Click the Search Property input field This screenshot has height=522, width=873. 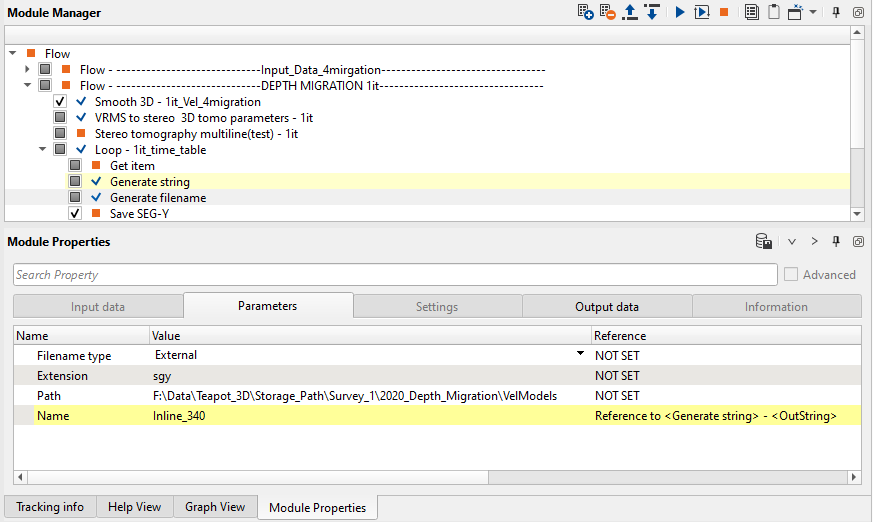395,274
